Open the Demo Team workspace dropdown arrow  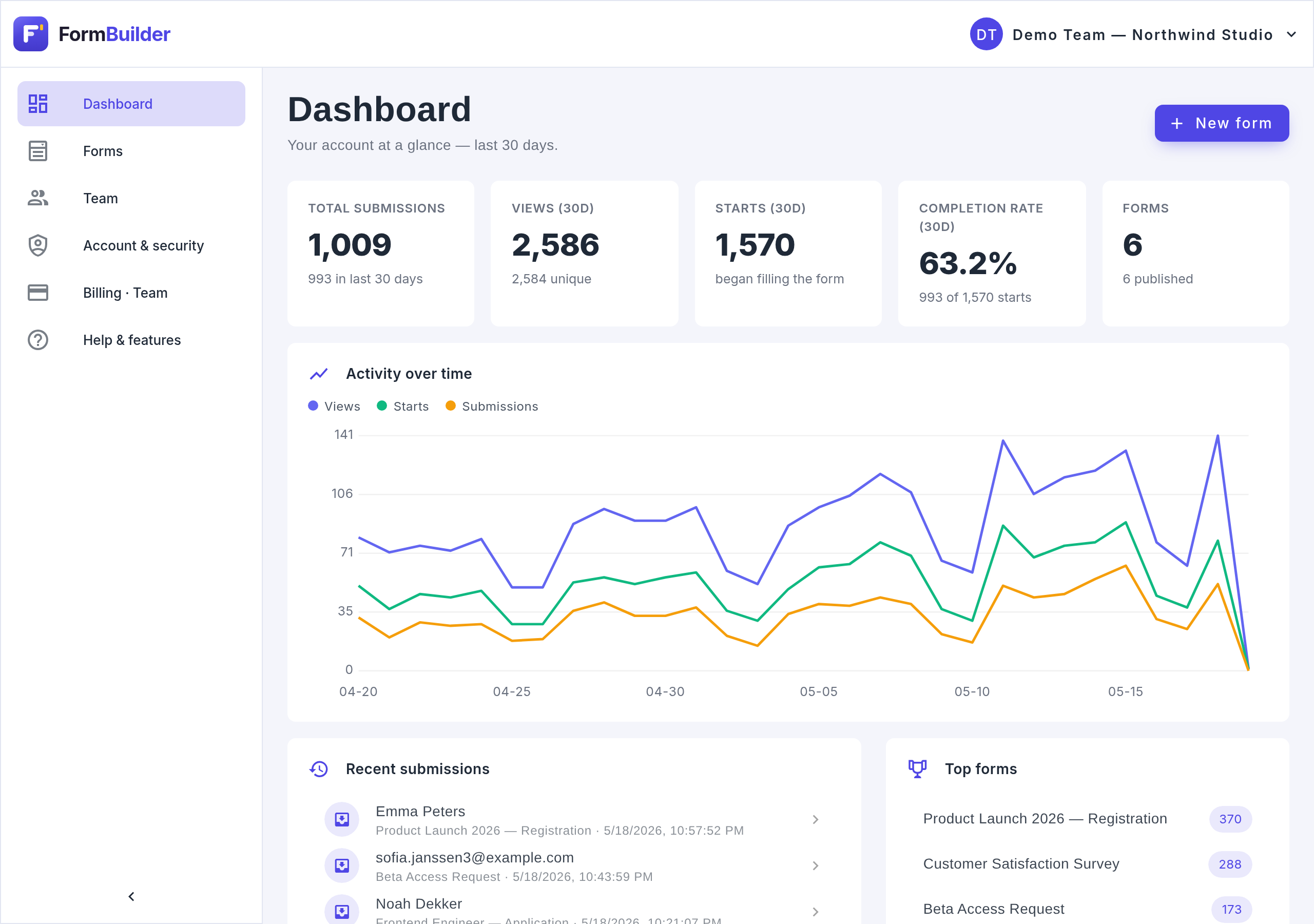1292,34
